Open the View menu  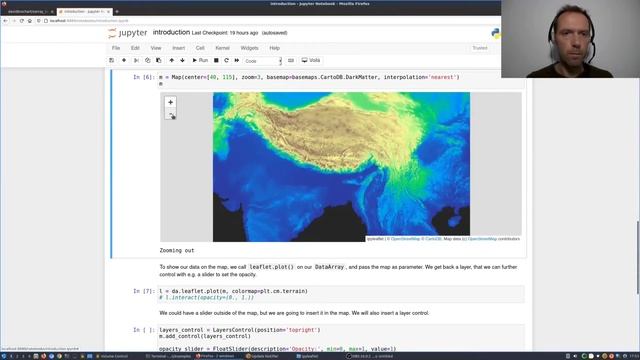[156, 48]
